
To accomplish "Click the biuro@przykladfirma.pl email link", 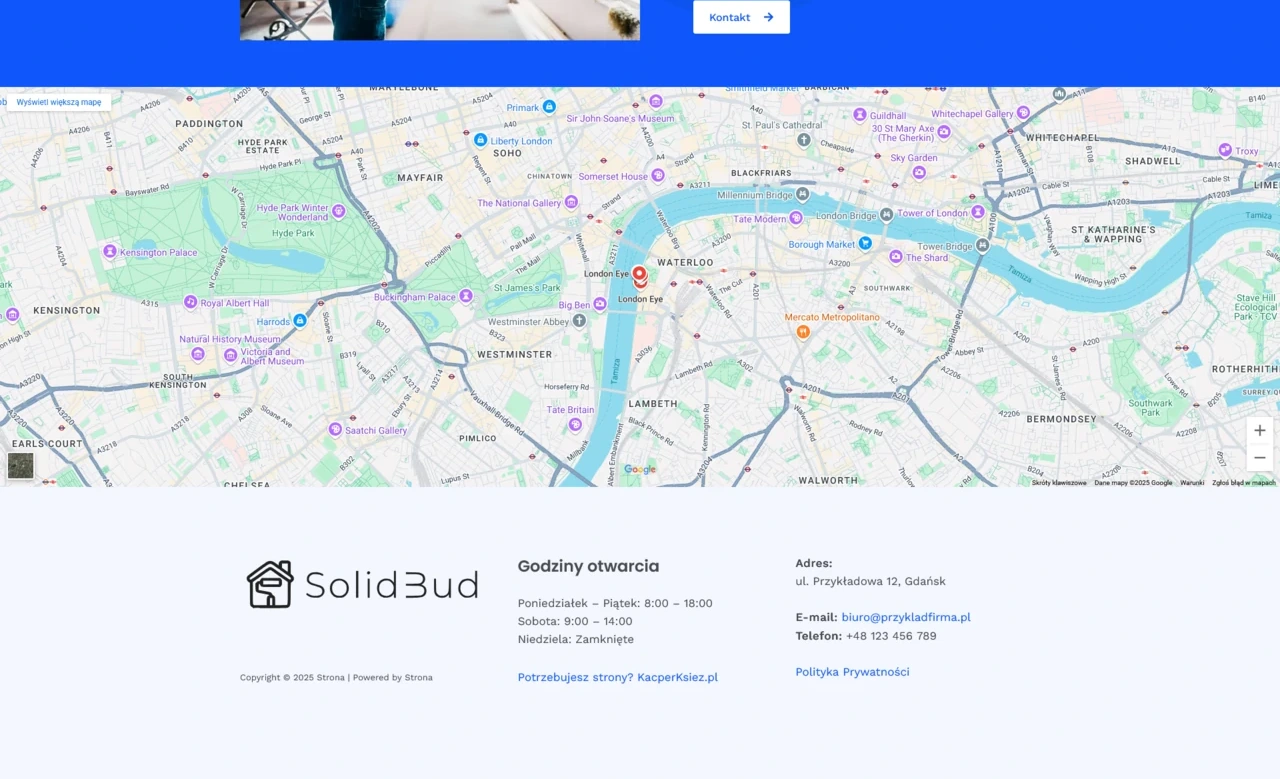I will [906, 617].
